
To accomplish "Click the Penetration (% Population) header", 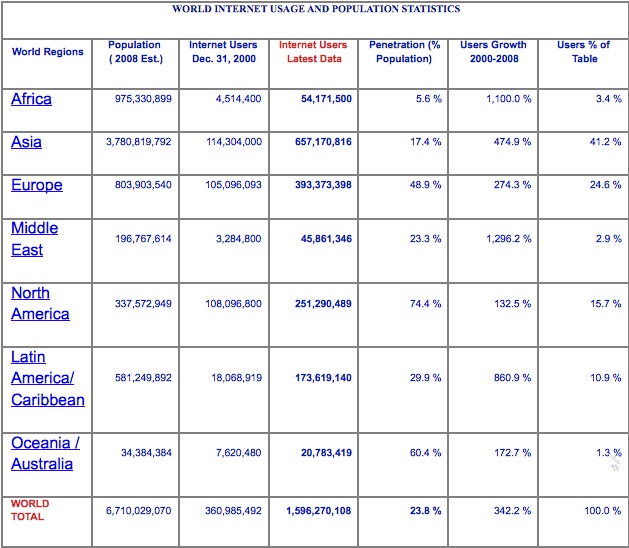I will (404, 52).
